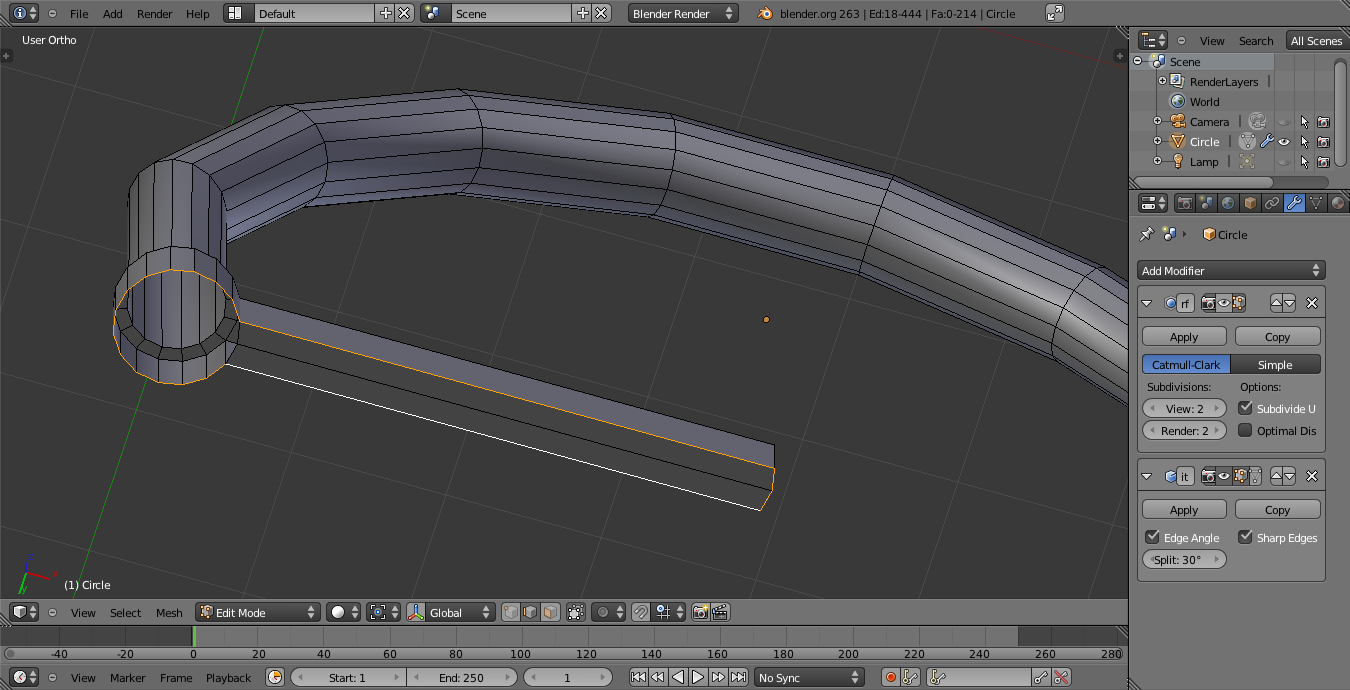Image resolution: width=1350 pixels, height=690 pixels.
Task: Toggle fullscreen icon in top header
Action: coord(1055,13)
